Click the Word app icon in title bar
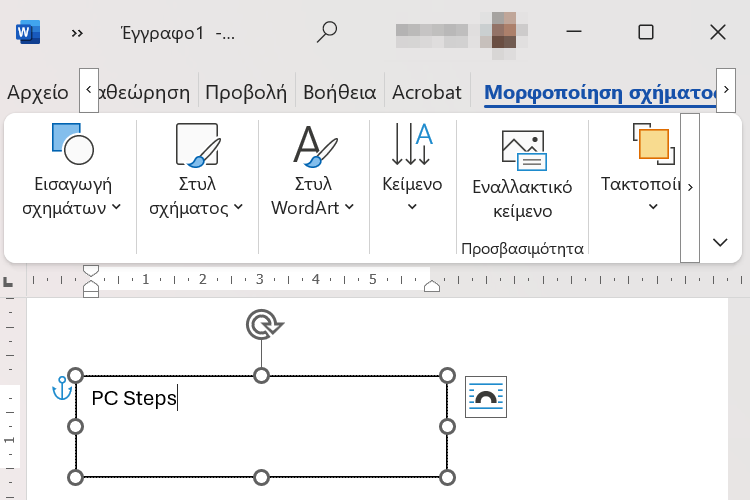The width and height of the screenshot is (750, 500). coord(27,32)
